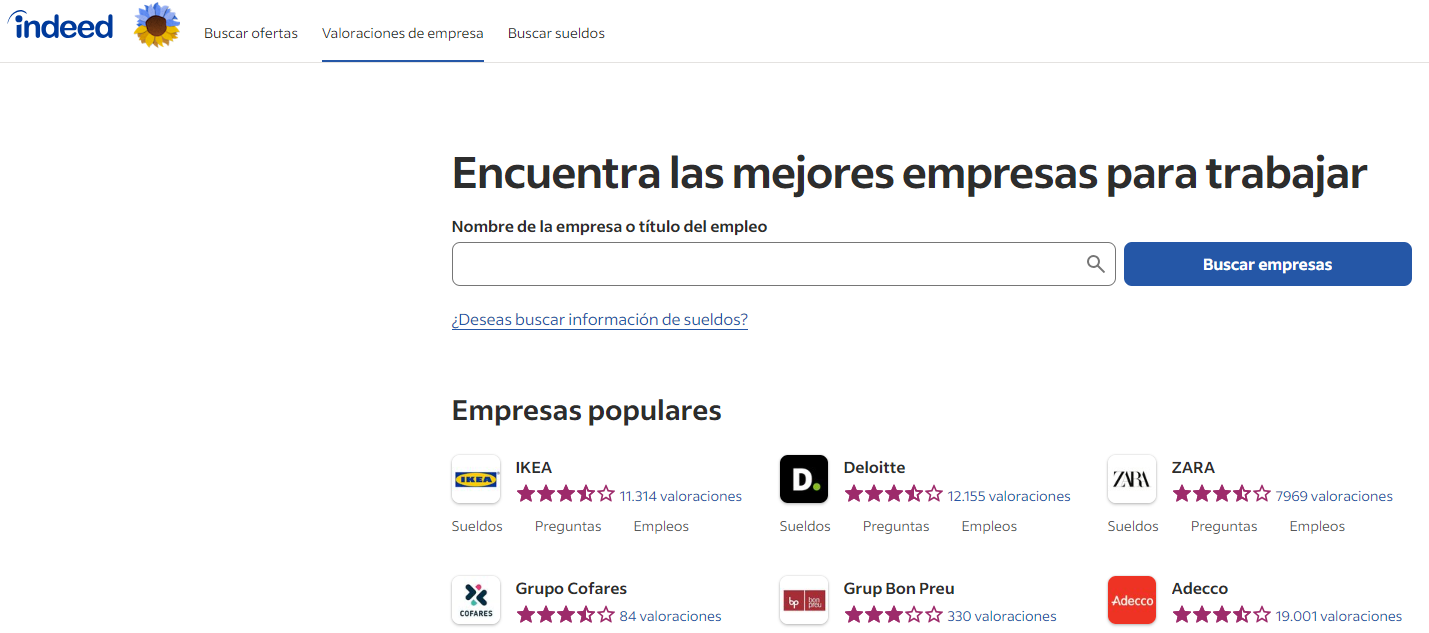Follow the salary information search link
This screenshot has width=1429, height=633.
tap(599, 320)
